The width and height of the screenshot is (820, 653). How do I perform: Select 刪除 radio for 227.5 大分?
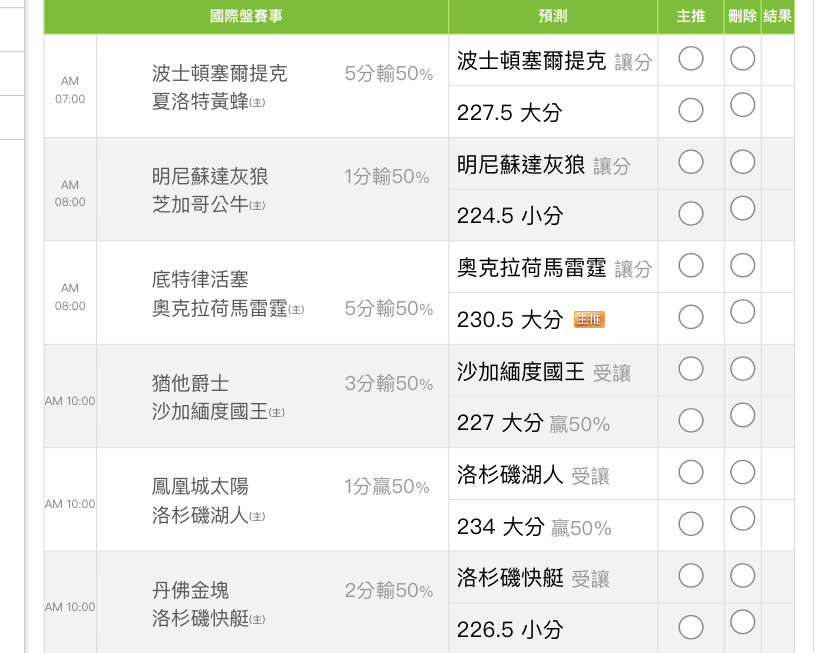click(742, 104)
